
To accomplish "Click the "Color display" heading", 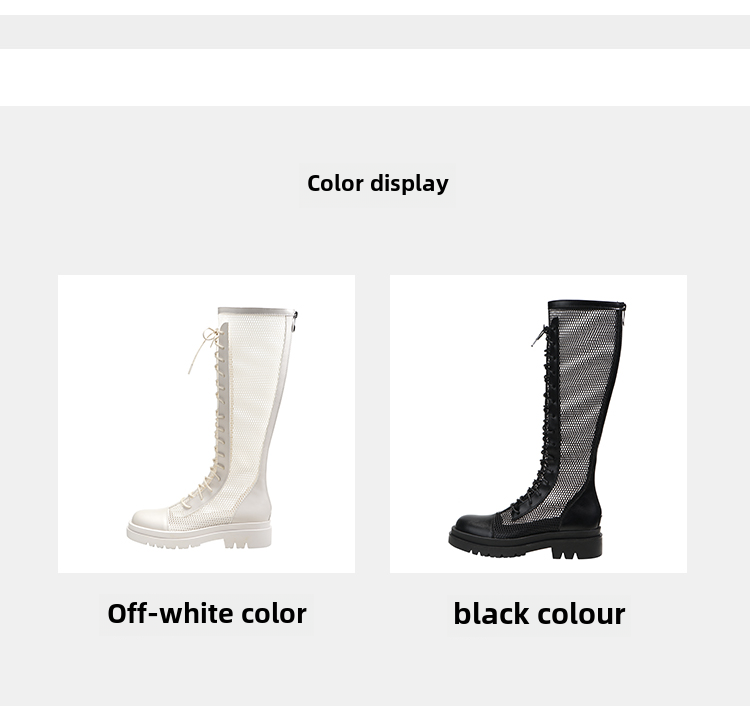I will click(x=377, y=184).
